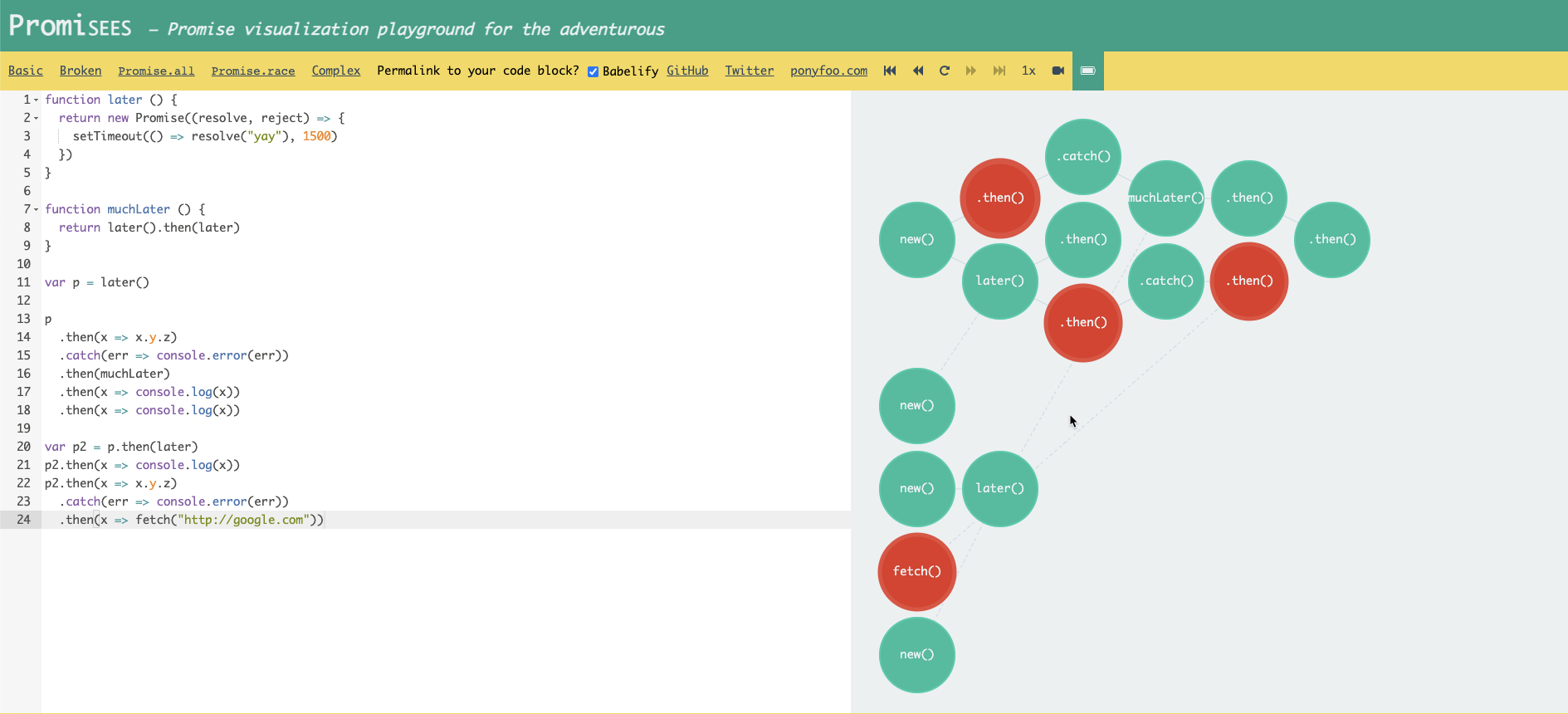Load the Broken example
This screenshot has width=1568, height=714.
tap(81, 71)
